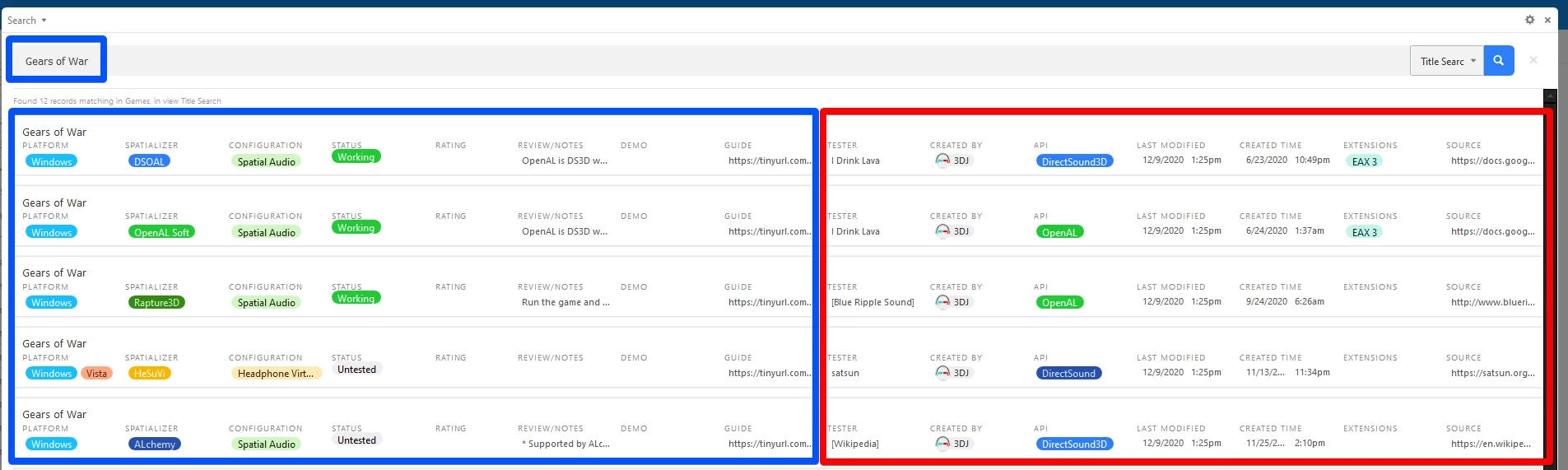Open the satsun.org source link
Image resolution: width=1568 pixels, height=470 pixels.
1492,373
